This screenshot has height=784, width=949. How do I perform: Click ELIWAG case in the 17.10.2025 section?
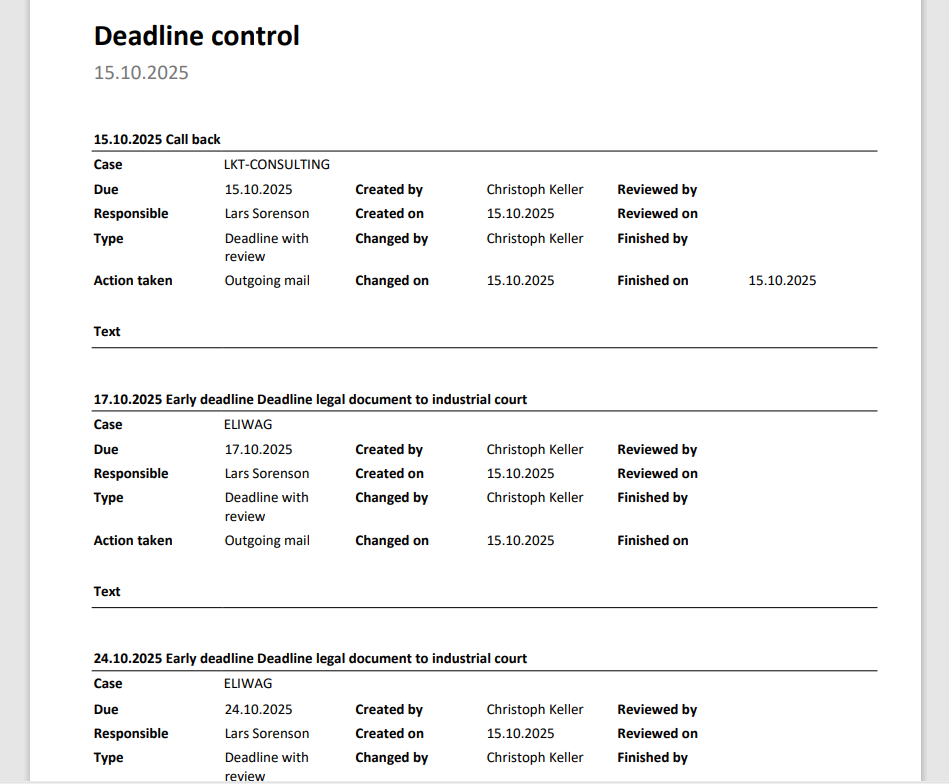(x=248, y=425)
